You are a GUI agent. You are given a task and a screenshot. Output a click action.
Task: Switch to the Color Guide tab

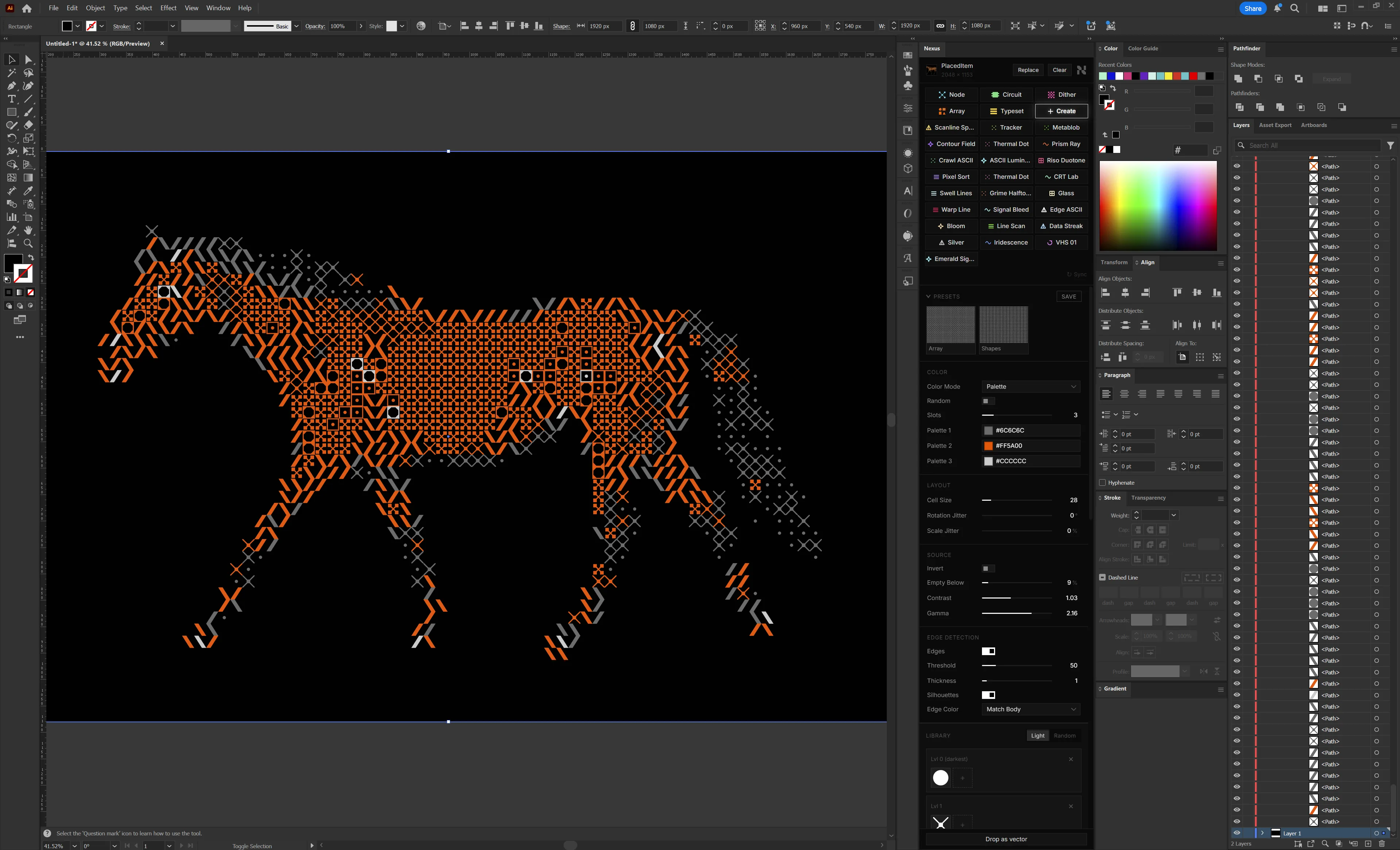(1142, 49)
